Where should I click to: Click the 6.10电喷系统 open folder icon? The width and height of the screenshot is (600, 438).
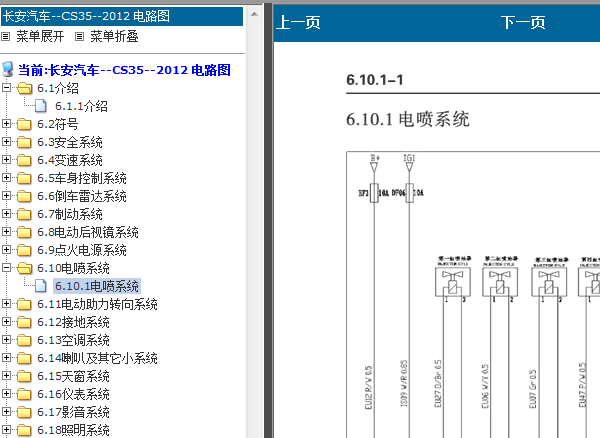[x=24, y=268]
